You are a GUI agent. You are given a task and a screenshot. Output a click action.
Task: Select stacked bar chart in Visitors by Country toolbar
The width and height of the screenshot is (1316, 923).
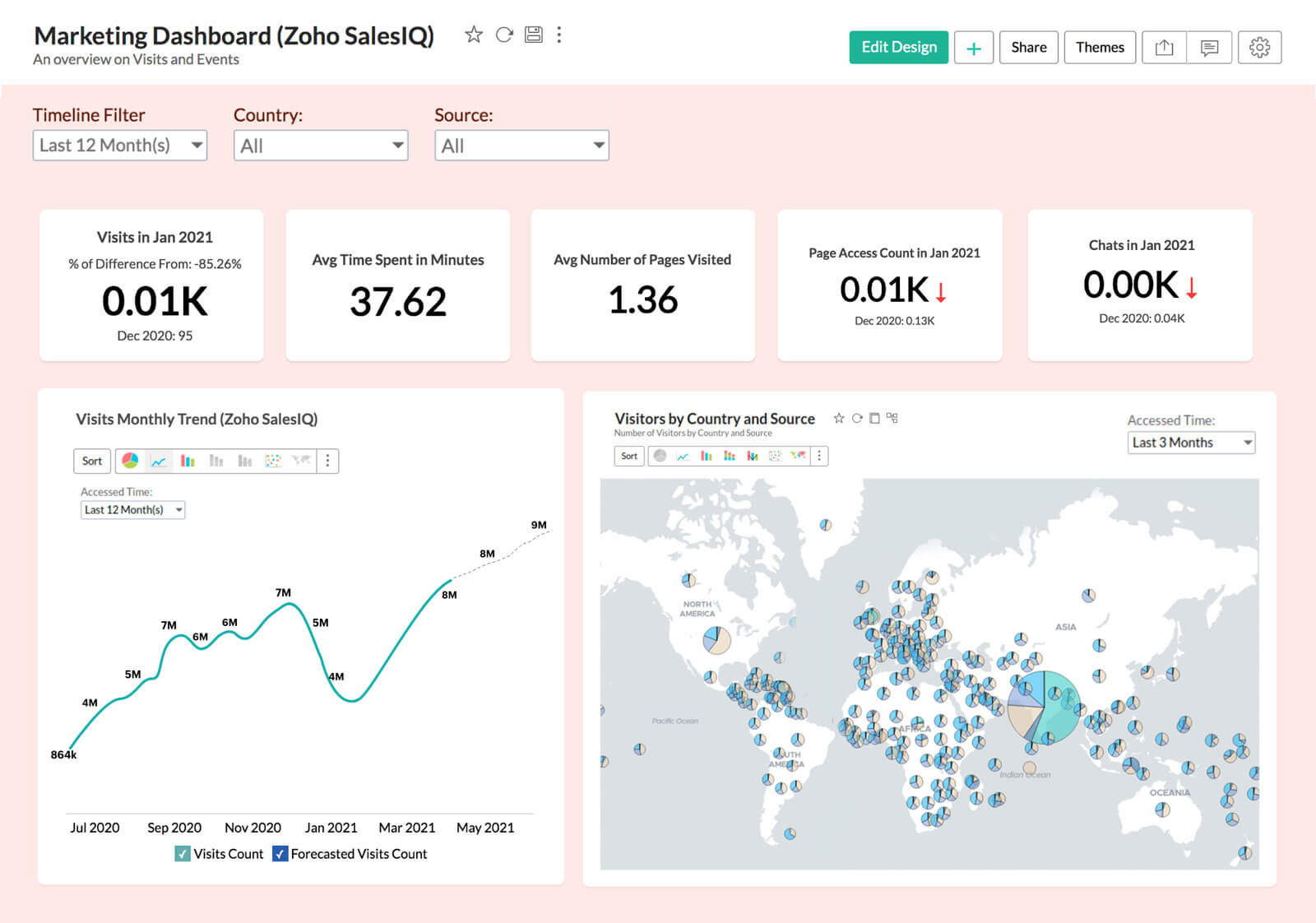point(729,456)
